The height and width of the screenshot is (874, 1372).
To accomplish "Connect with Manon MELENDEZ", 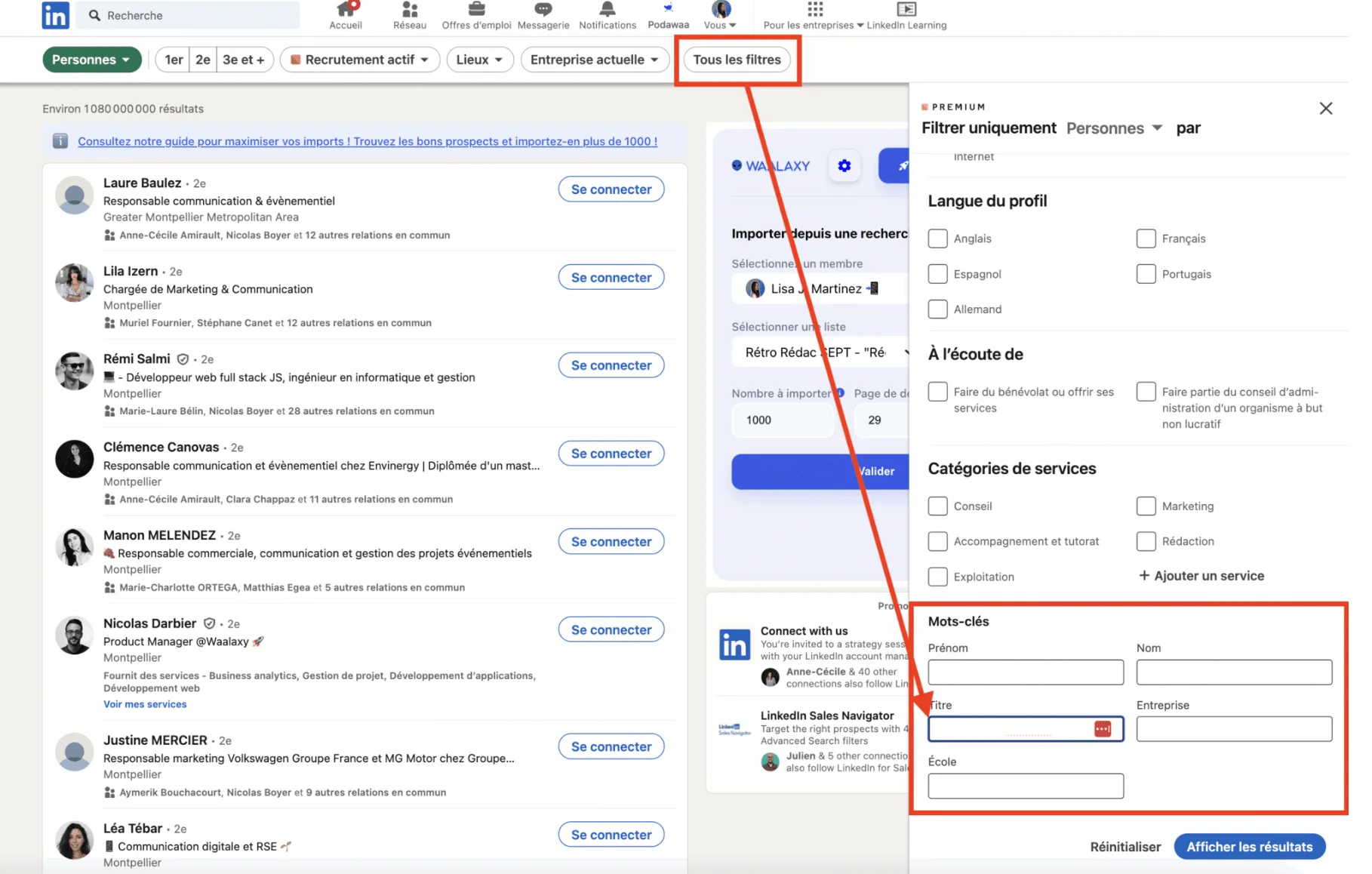I will [x=611, y=542].
